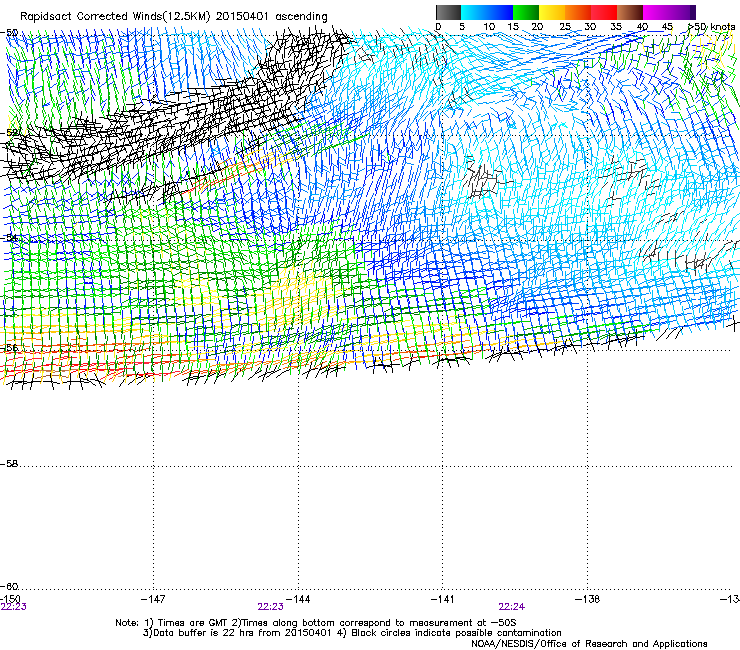The height and width of the screenshot is (650, 740).
Task: Click the '-58' latitude axis label
Action: tap(9, 464)
